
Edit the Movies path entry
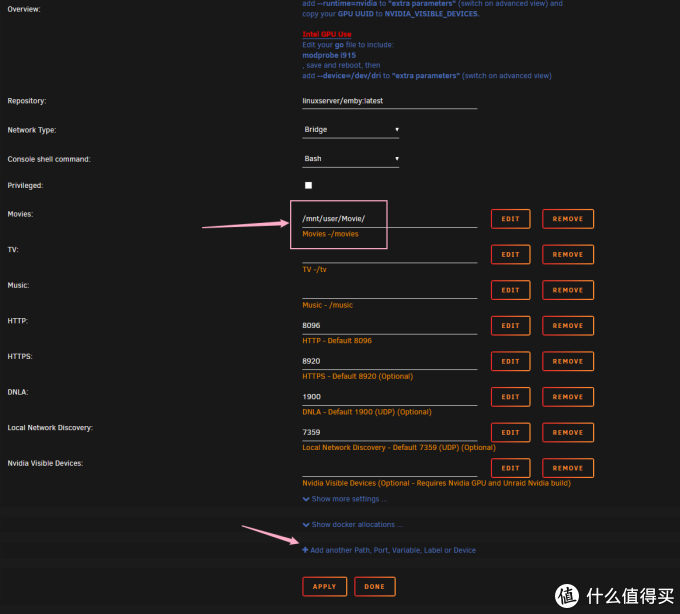pyautogui.click(x=510, y=219)
